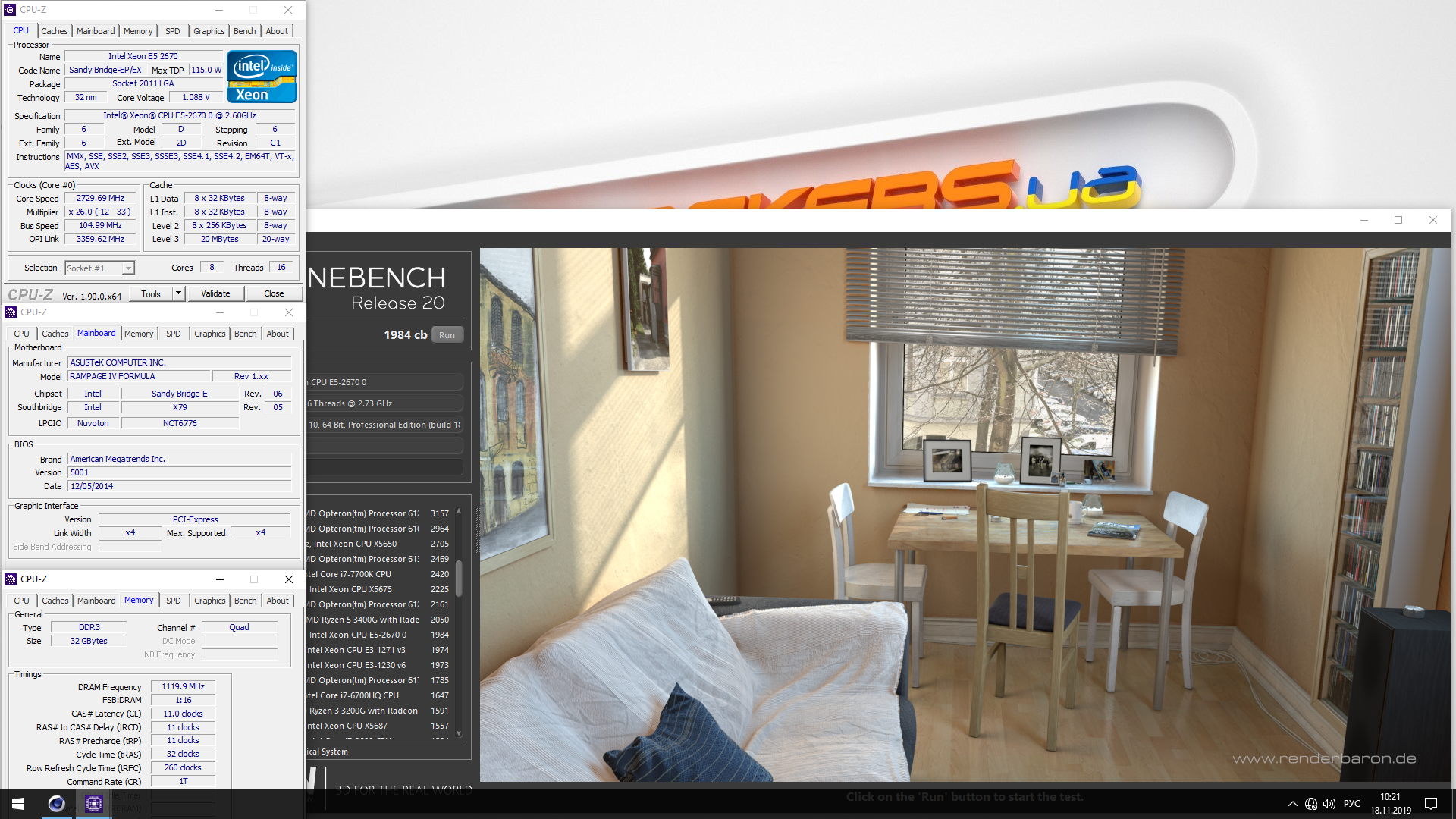Select Xeon CPU E3-1271 v3 ranking row
Viewport: 1456px width, 819px height.
378,650
